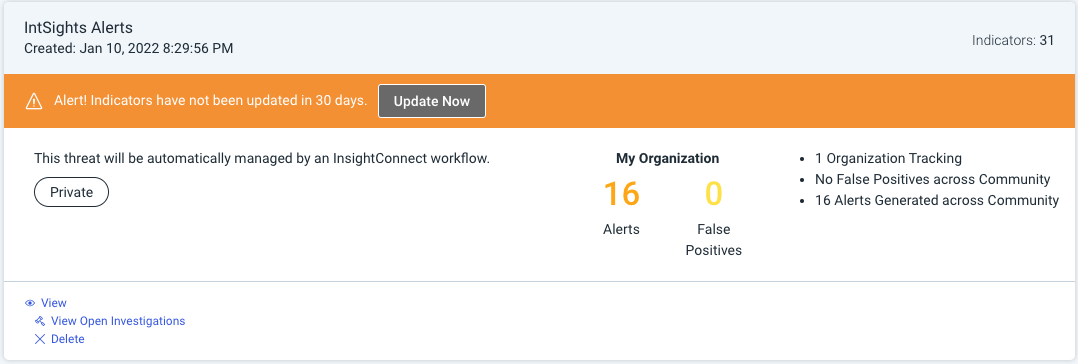Click 'No False Positives across Community' bullet
1078x364 pixels.
click(x=933, y=180)
